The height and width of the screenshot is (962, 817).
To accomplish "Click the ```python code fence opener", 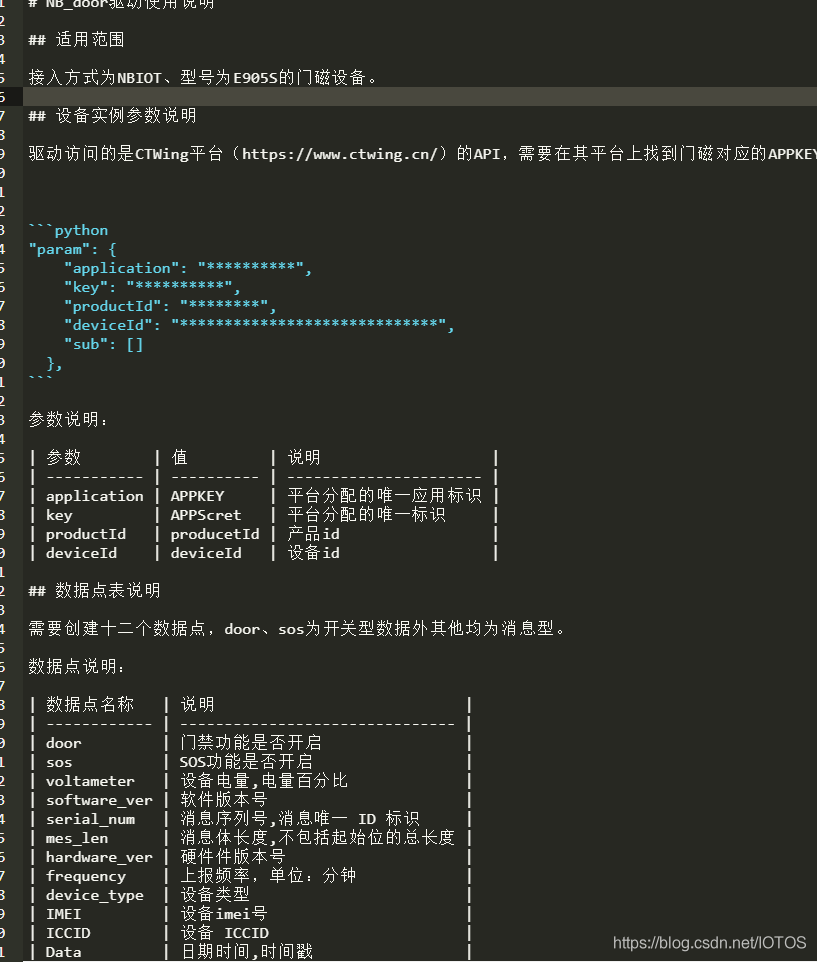I will (x=68, y=230).
